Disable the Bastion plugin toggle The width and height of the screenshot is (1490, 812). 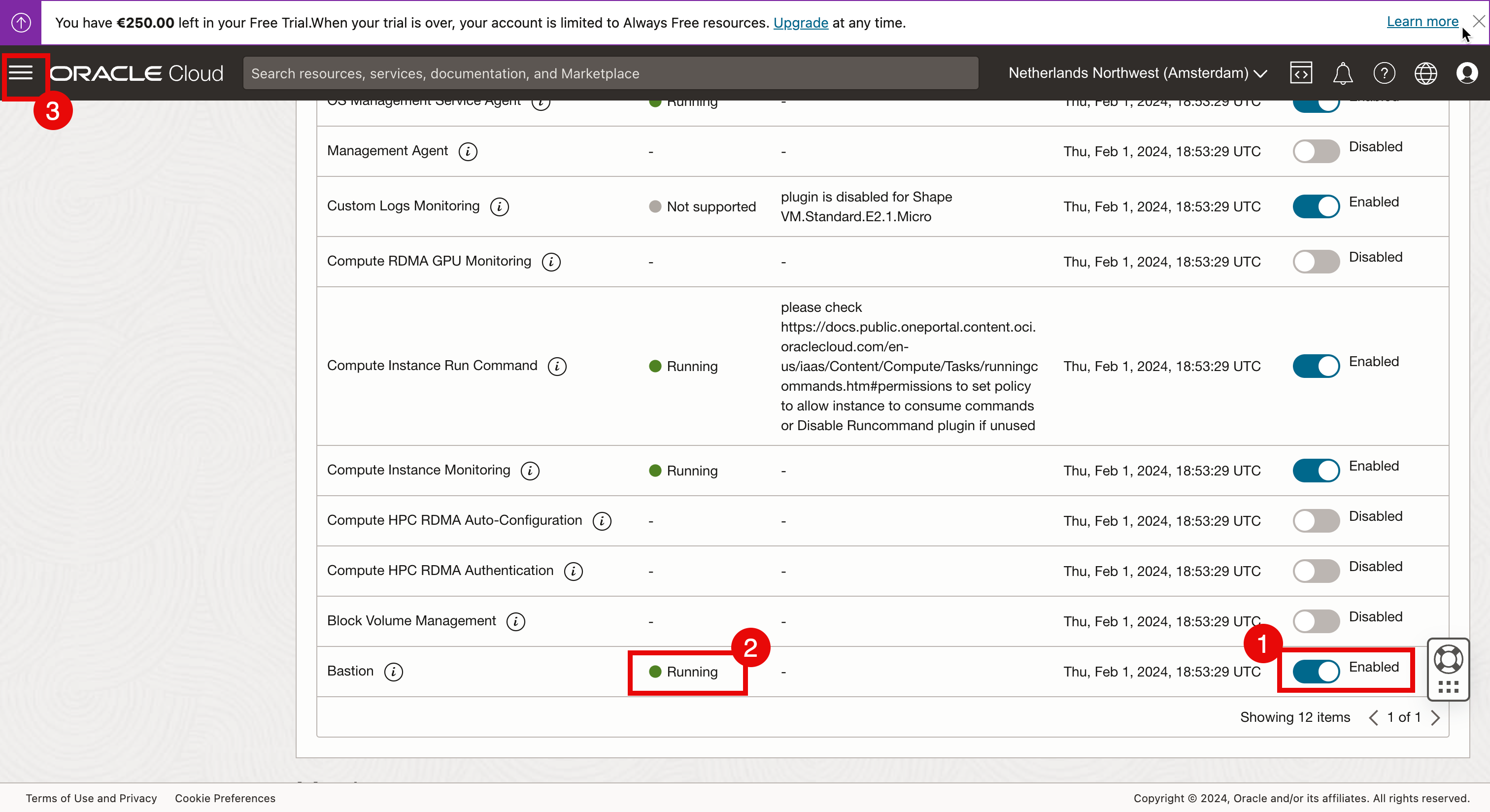tap(1316, 672)
